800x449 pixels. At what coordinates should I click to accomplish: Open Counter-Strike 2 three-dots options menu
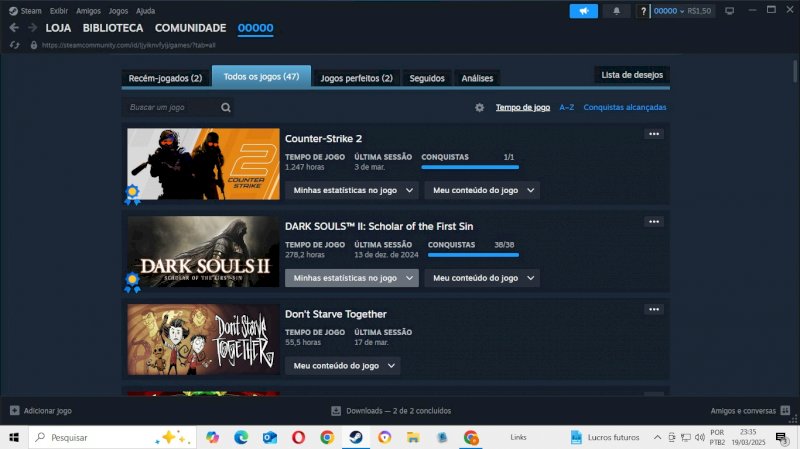(x=654, y=133)
